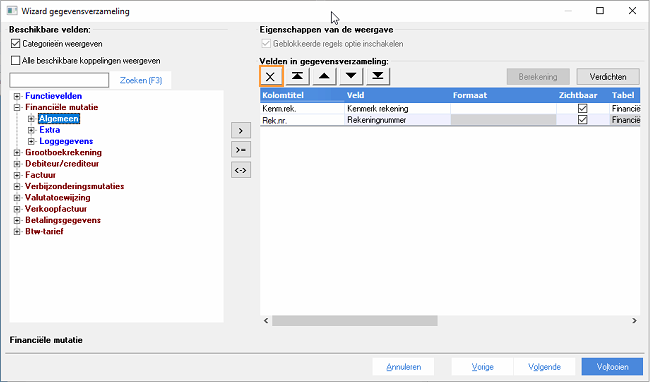Move selected field to bottom
Image resolution: width=650 pixels, height=382 pixels.
pyautogui.click(x=378, y=76)
